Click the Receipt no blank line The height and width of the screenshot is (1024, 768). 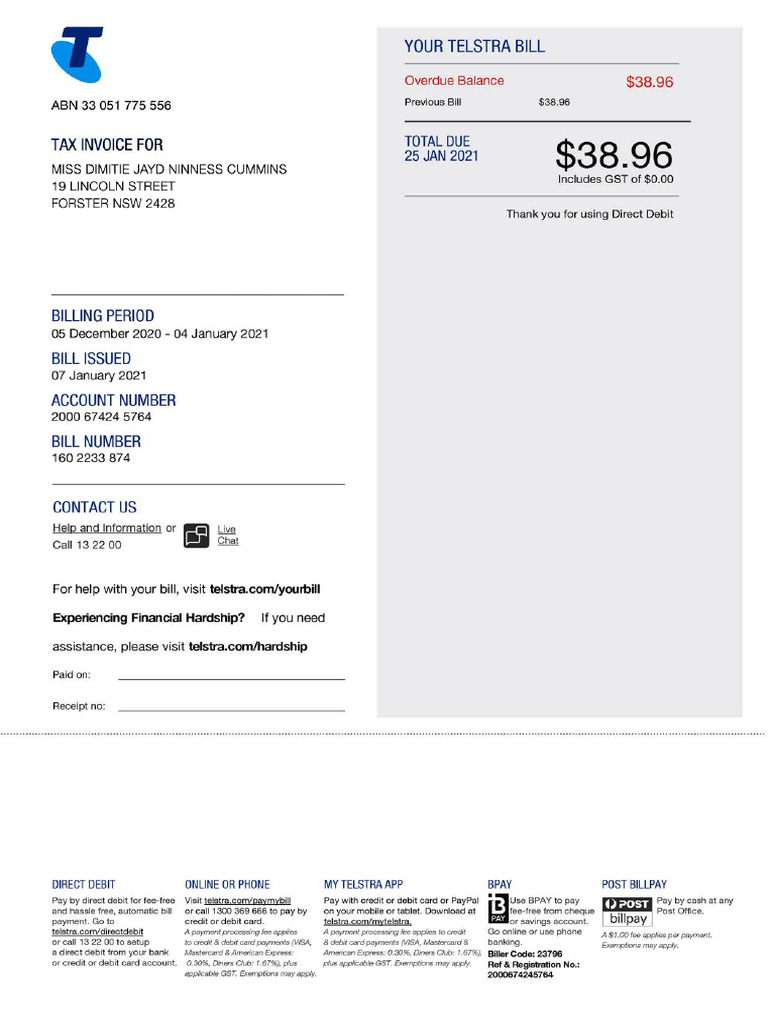click(231, 710)
